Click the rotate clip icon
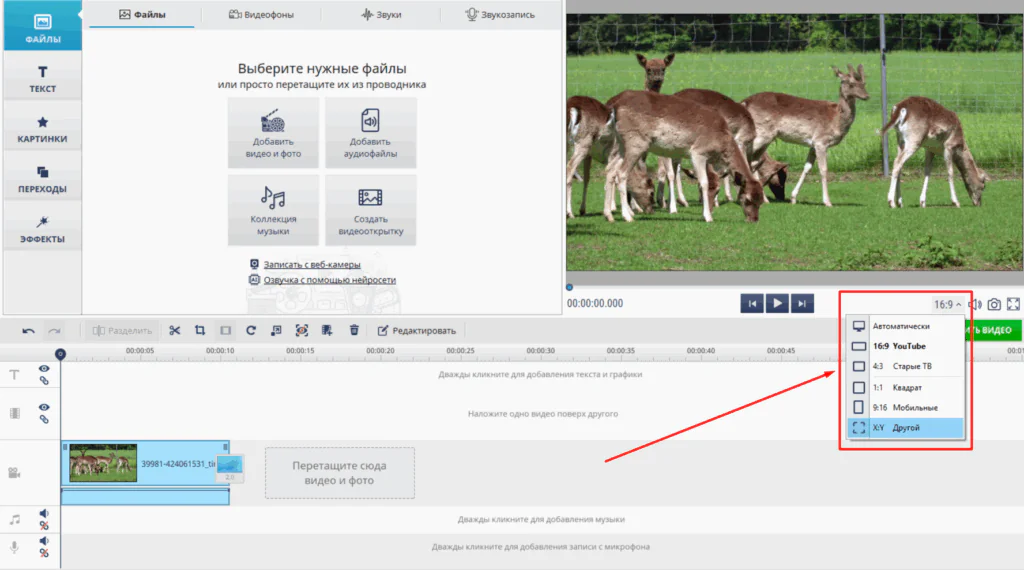 point(251,330)
